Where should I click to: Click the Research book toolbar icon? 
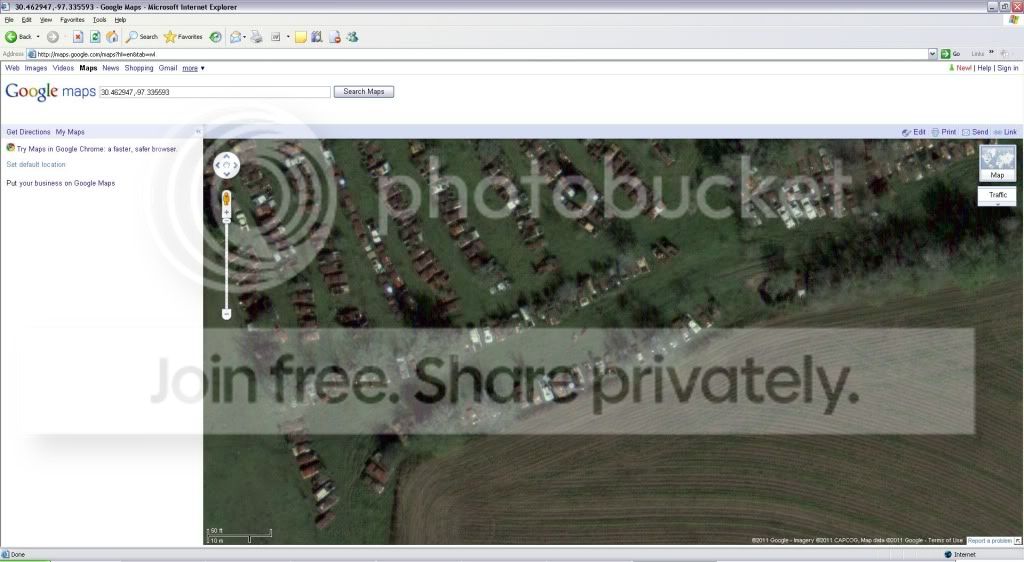click(317, 37)
